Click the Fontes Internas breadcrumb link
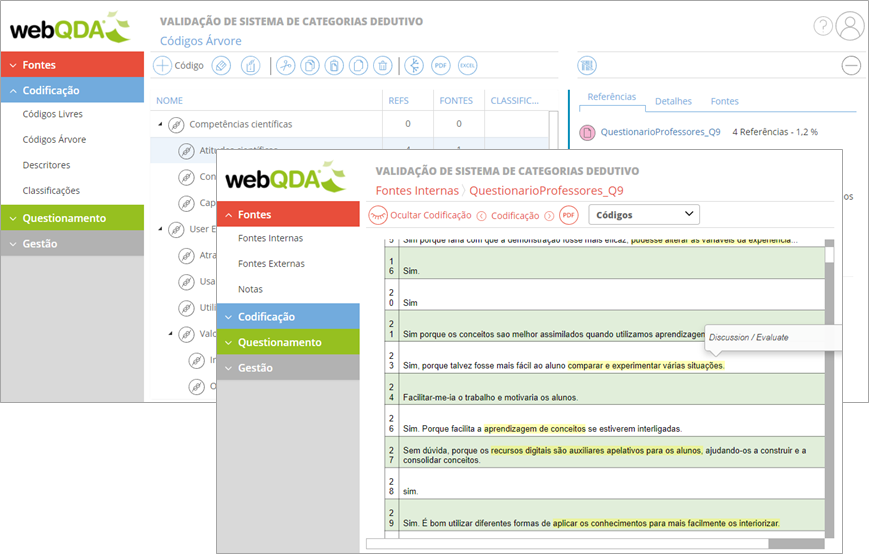 pyautogui.click(x=417, y=191)
